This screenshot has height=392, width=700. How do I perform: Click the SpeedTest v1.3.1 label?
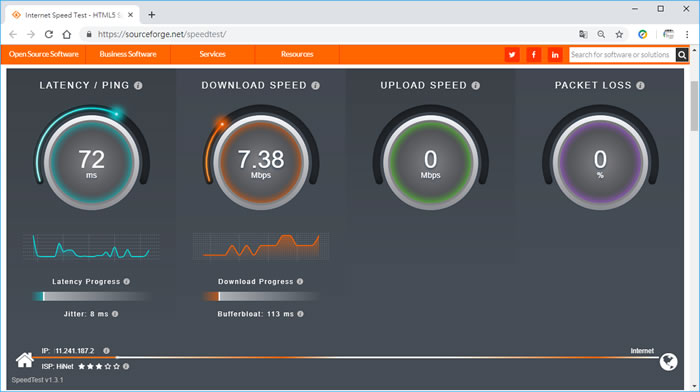38,380
